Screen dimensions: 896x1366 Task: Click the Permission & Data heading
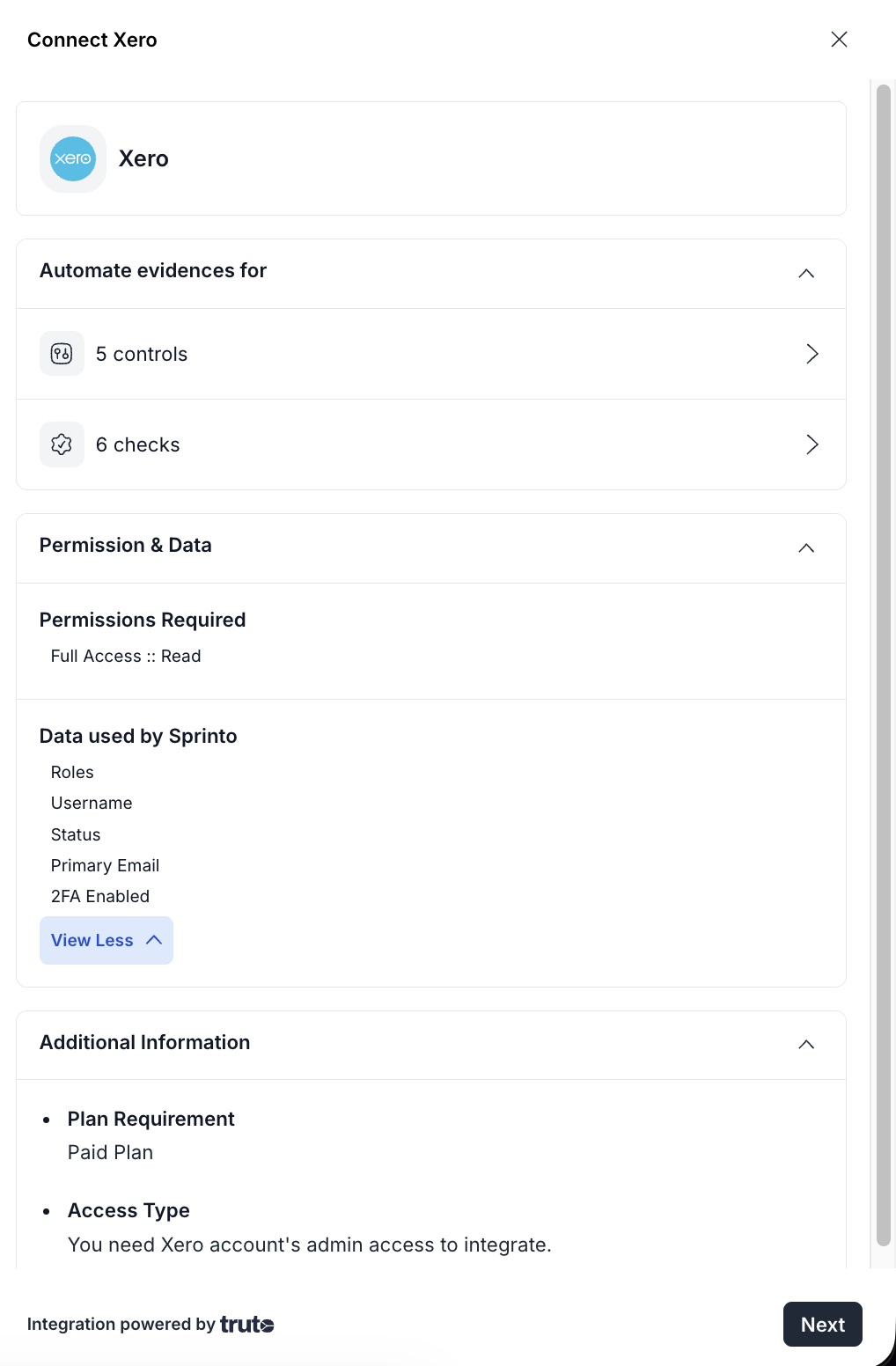coord(126,546)
